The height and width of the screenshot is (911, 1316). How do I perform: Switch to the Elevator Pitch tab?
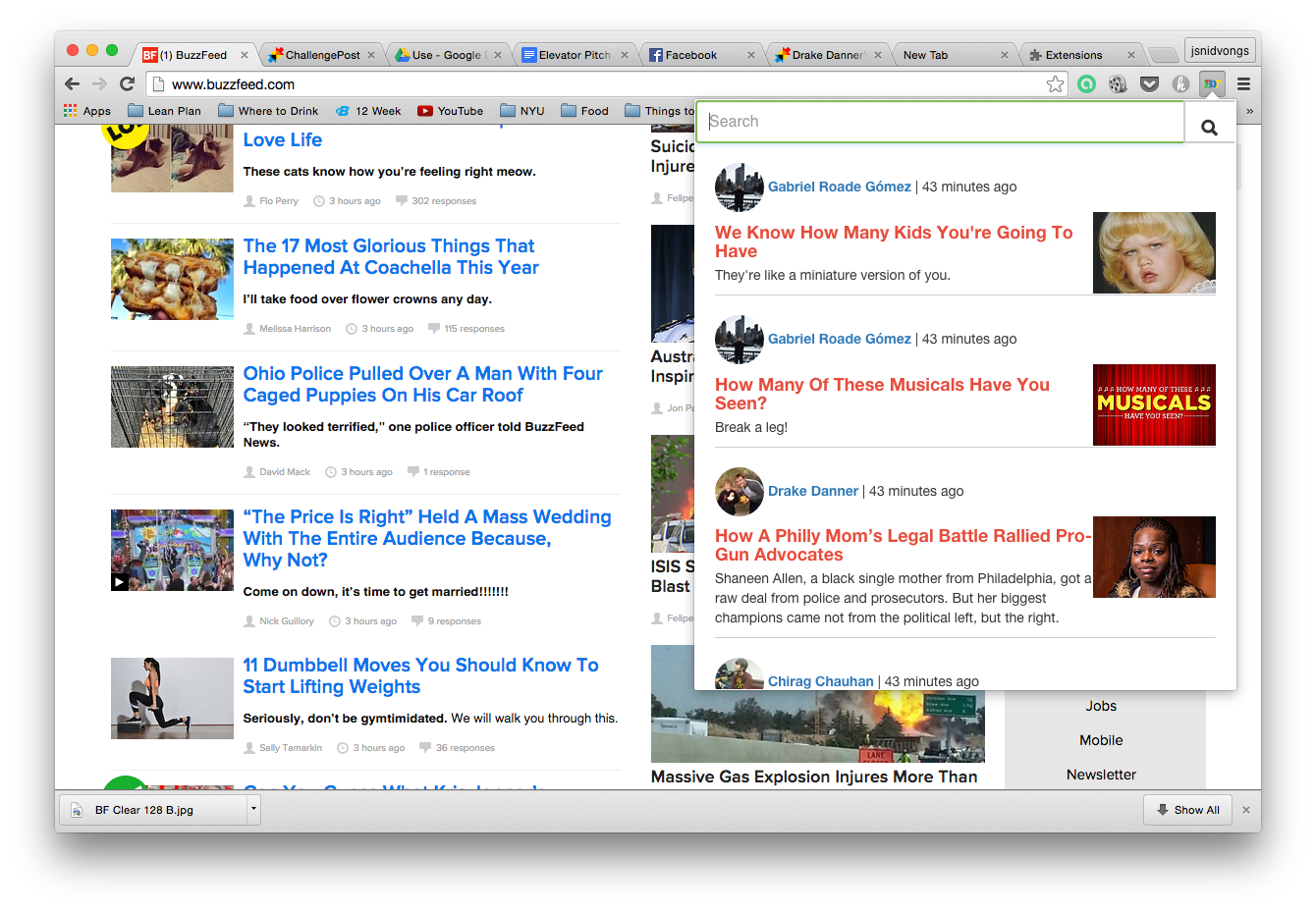tap(575, 55)
